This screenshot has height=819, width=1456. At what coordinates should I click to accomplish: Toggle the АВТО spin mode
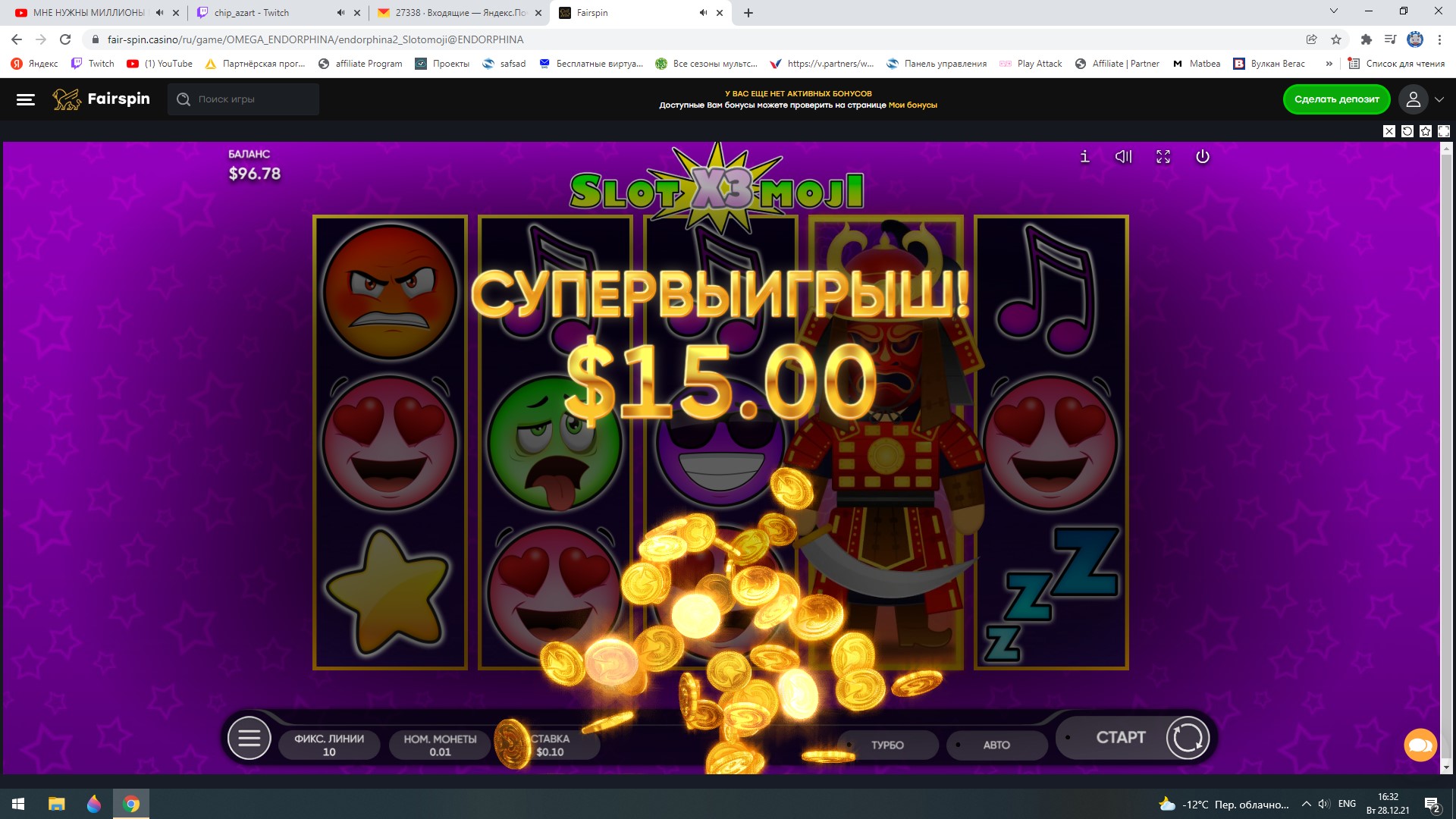click(x=996, y=745)
